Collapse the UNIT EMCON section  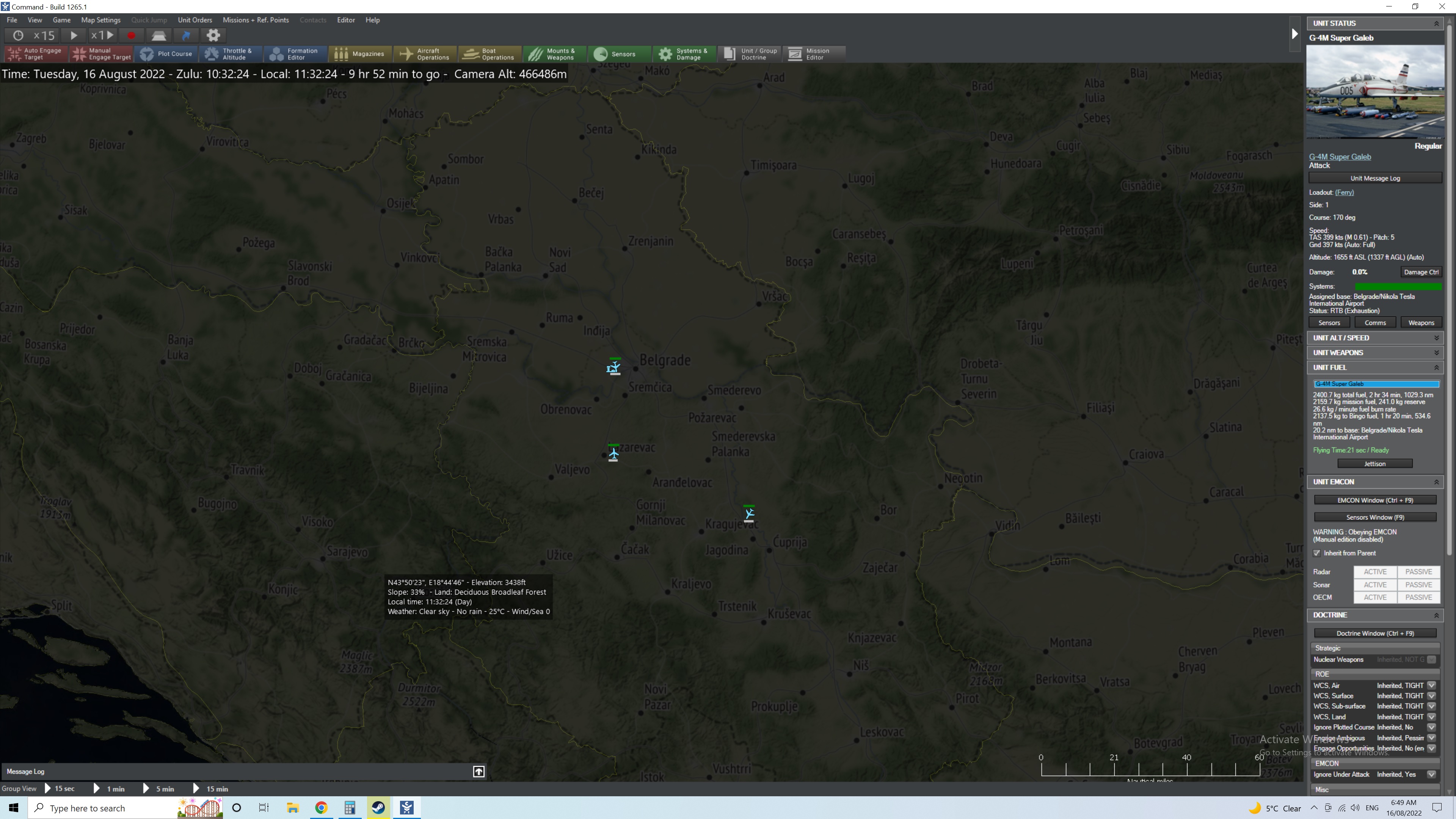tap(1436, 482)
